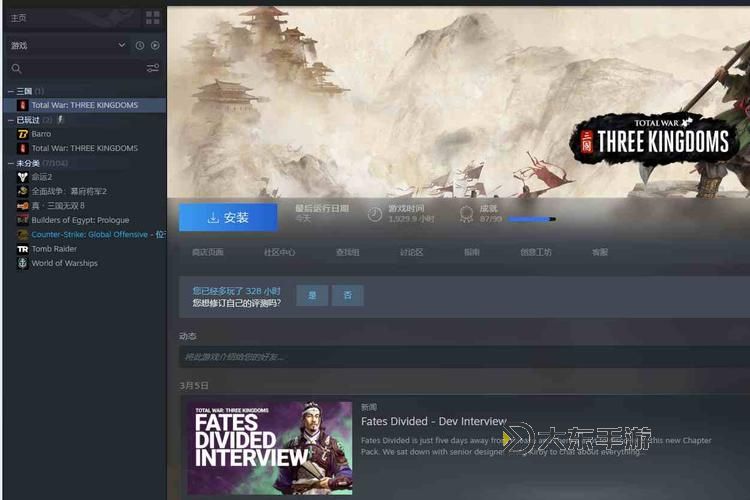
Task: Collapse the 三国 collection
Action: tap(11, 91)
